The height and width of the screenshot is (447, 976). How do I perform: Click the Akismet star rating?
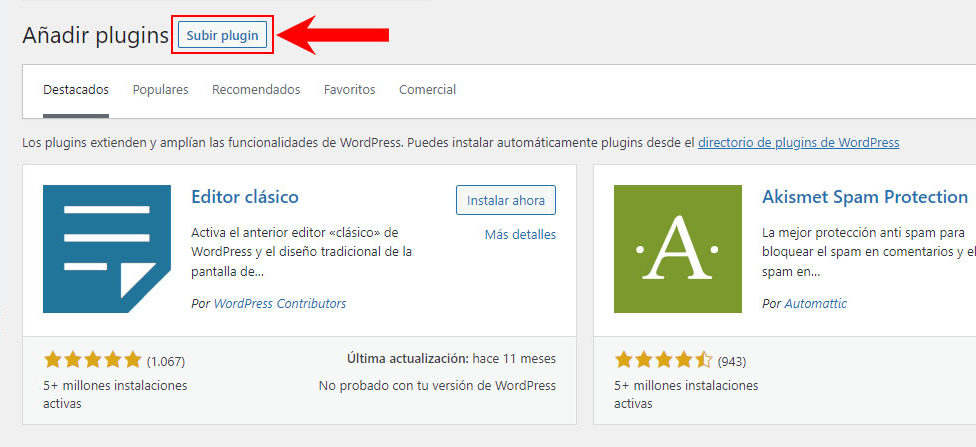664,360
